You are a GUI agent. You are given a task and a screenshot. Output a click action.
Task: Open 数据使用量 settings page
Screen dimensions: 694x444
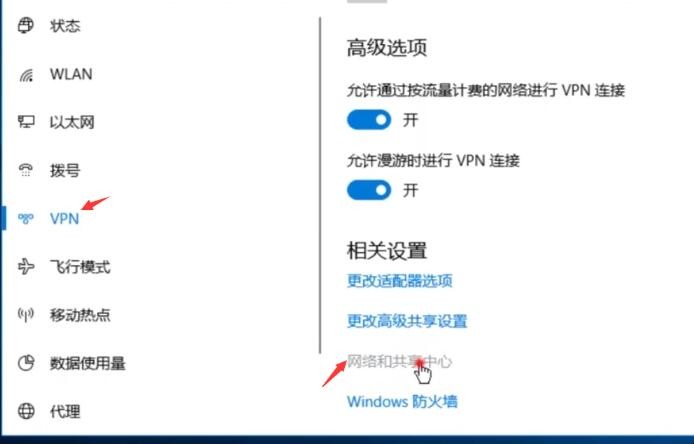88,363
